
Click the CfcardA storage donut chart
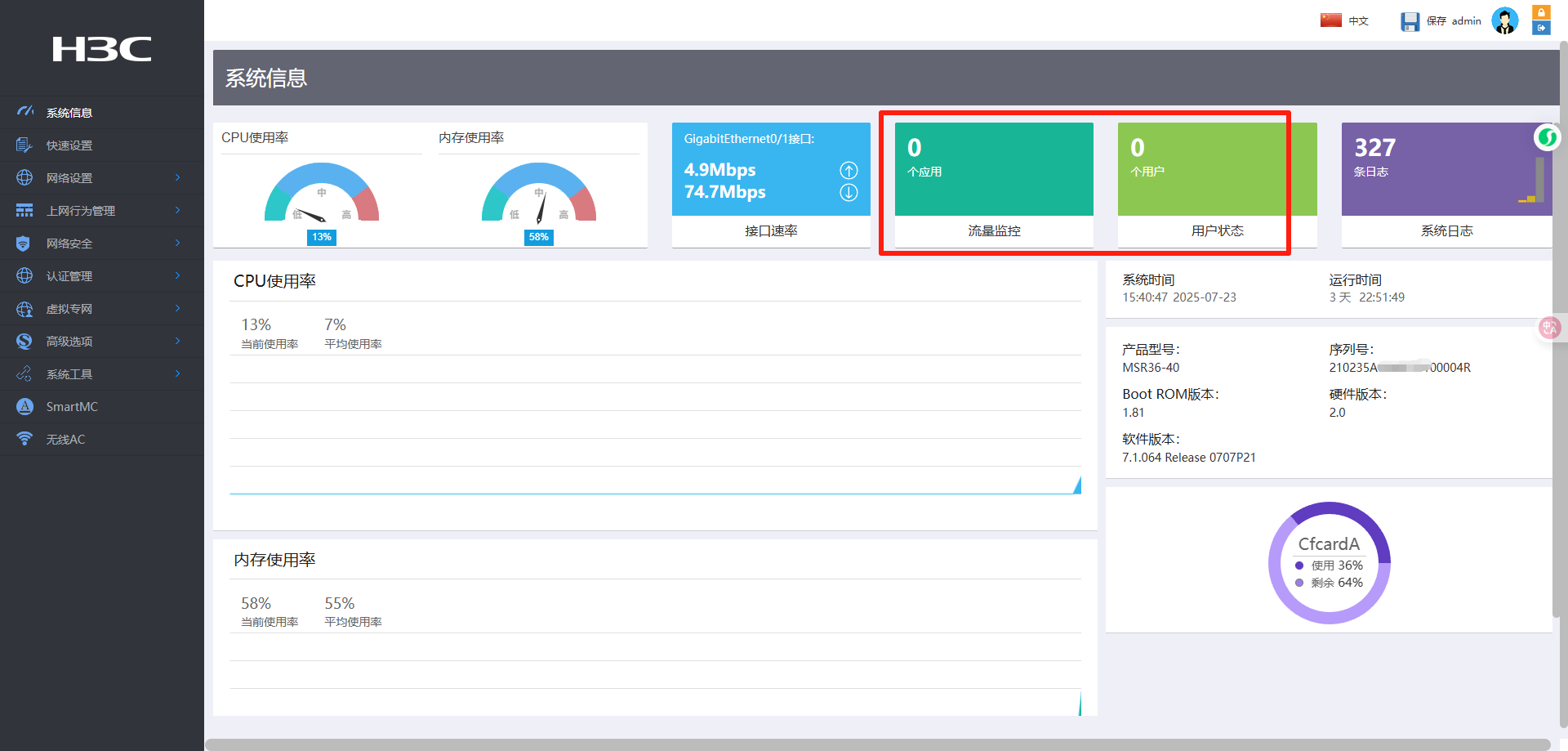pyautogui.click(x=1330, y=563)
